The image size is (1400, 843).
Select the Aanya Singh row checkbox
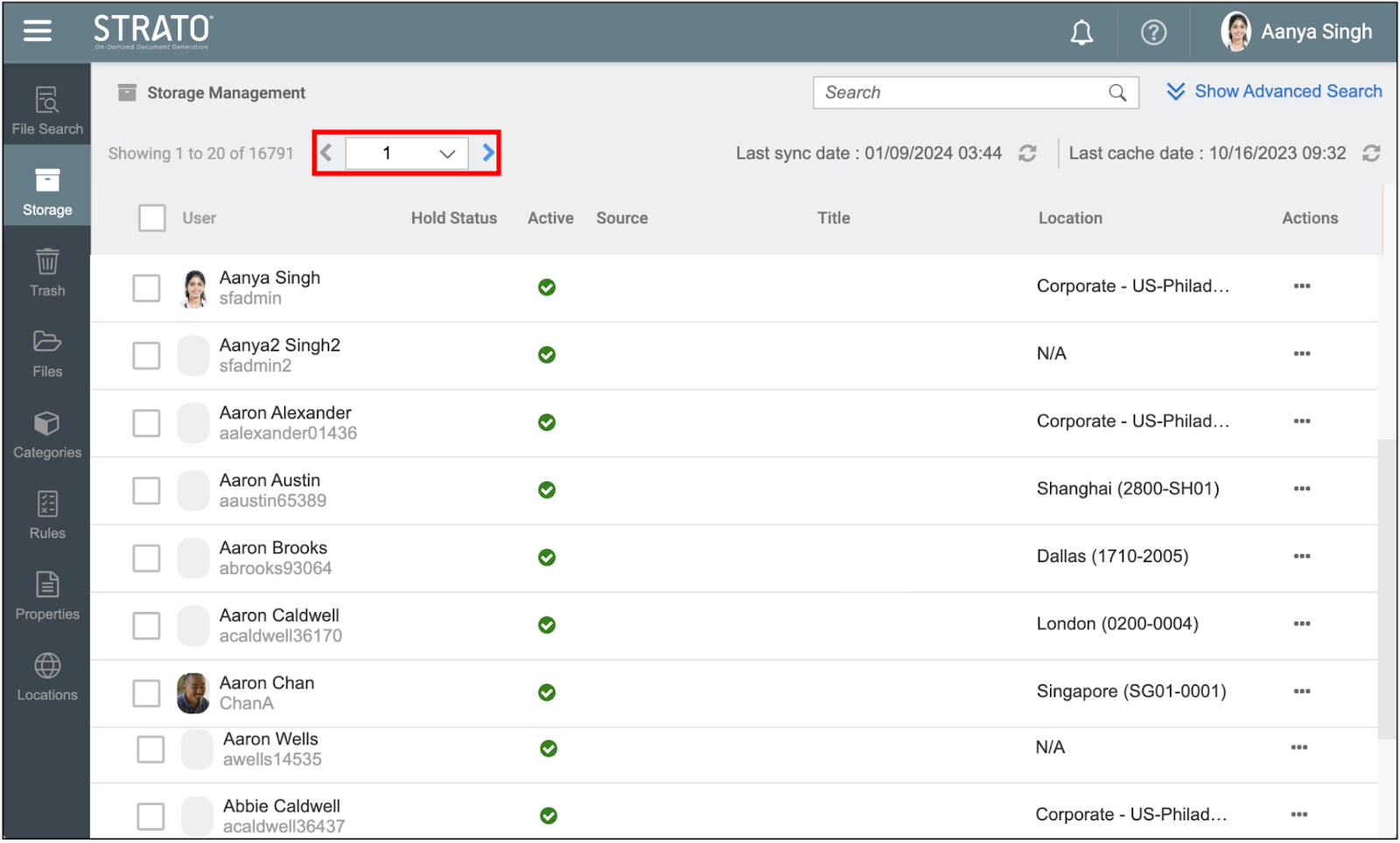146,288
